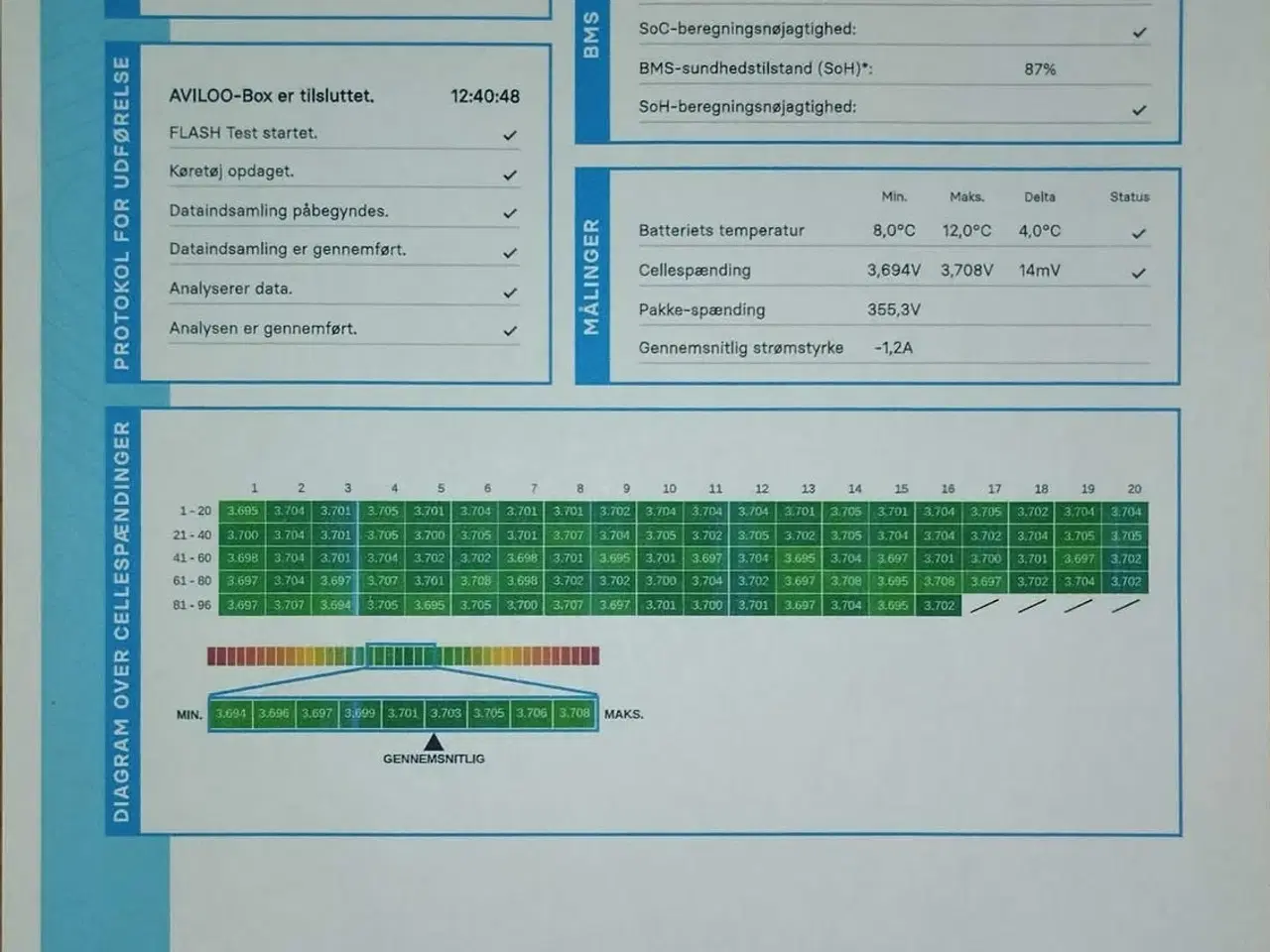The width and height of the screenshot is (1270, 952).
Task: Click the checkmark beside FLASH Test startet
Action: (510, 134)
